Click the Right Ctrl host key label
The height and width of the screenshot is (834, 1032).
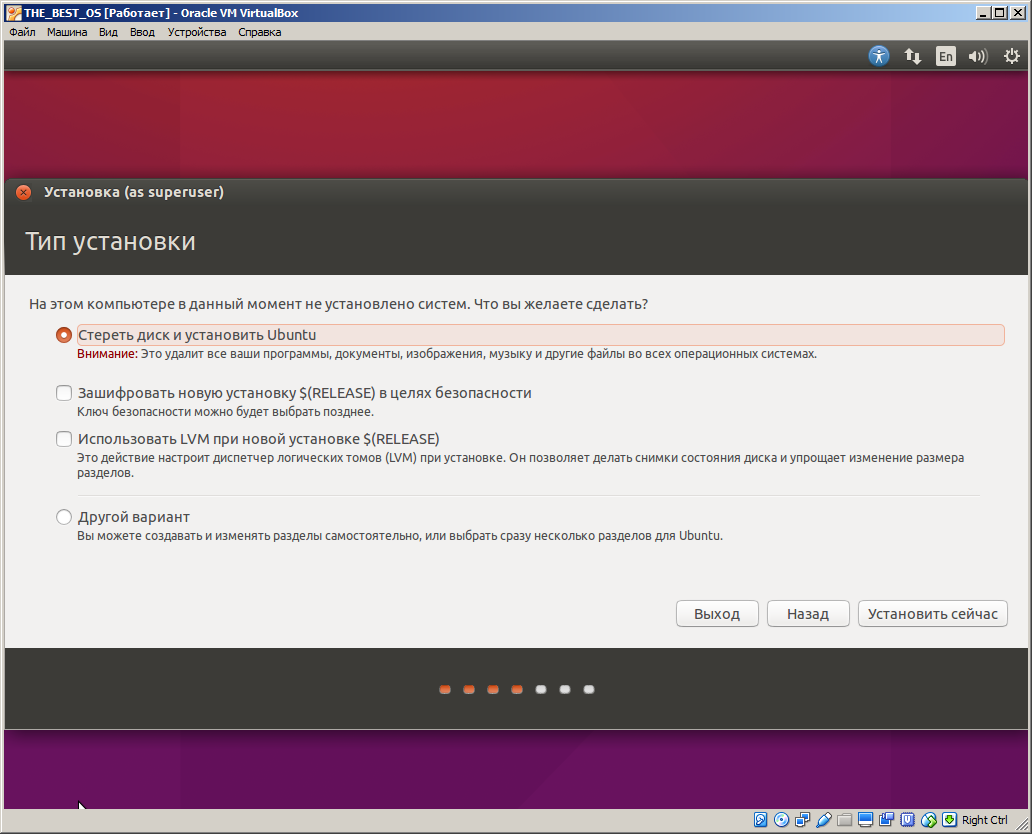point(985,820)
